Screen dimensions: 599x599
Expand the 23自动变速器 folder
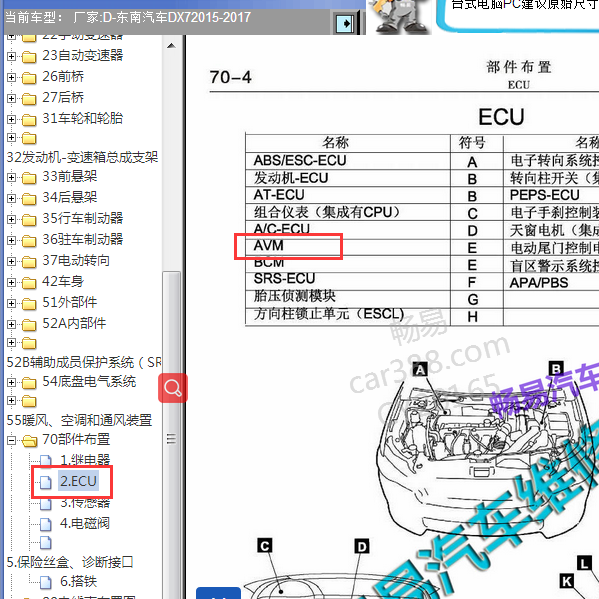click(11, 57)
